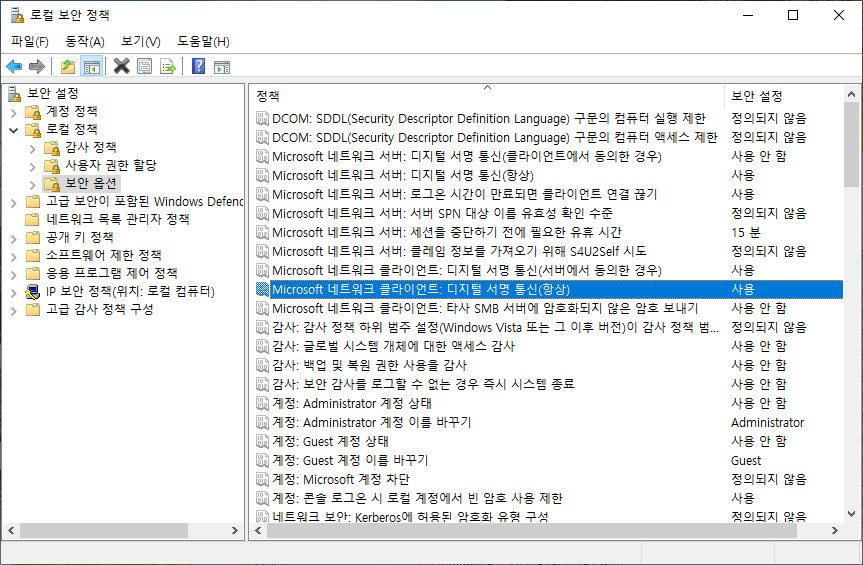863x565 pixels.
Task: Click the Up one level folder icon
Action: 68,67
